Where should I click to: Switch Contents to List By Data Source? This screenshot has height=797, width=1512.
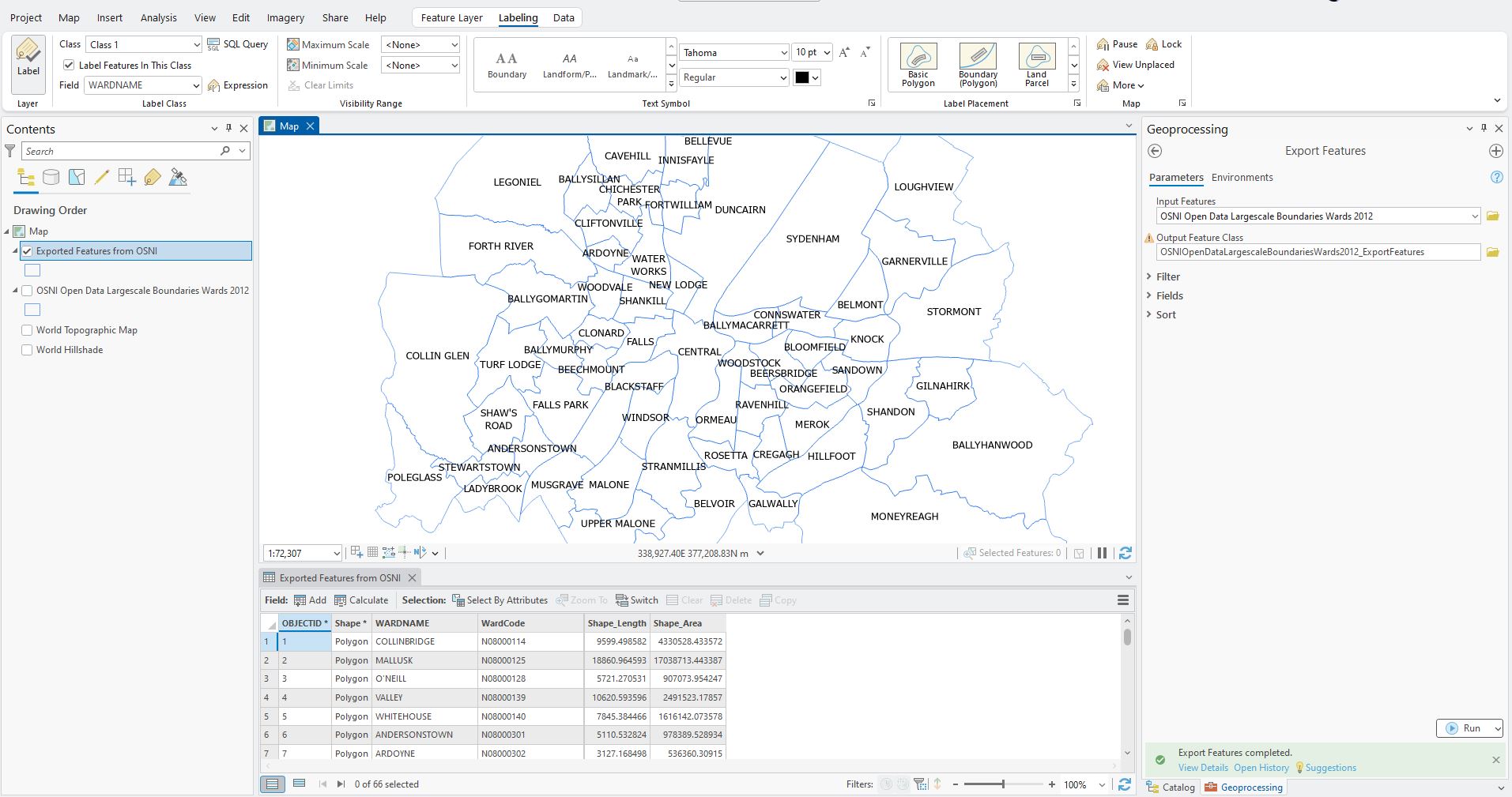click(x=51, y=177)
